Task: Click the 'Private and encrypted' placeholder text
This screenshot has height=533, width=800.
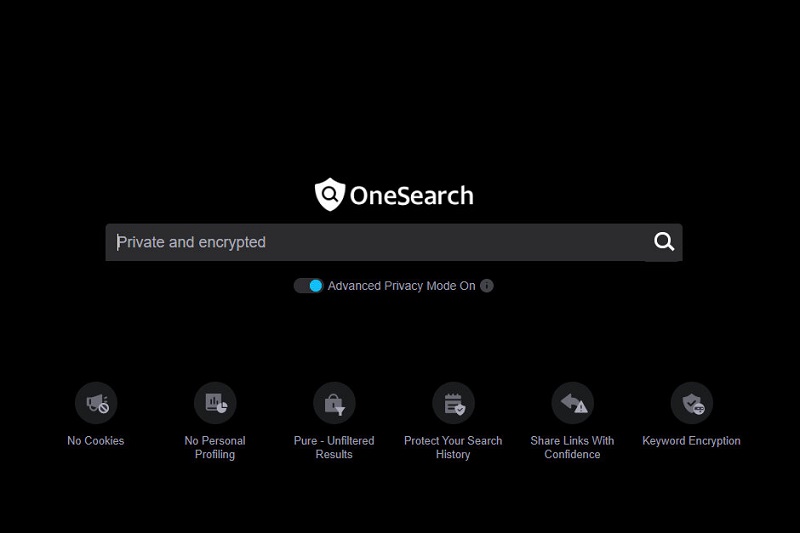Action: pos(191,242)
